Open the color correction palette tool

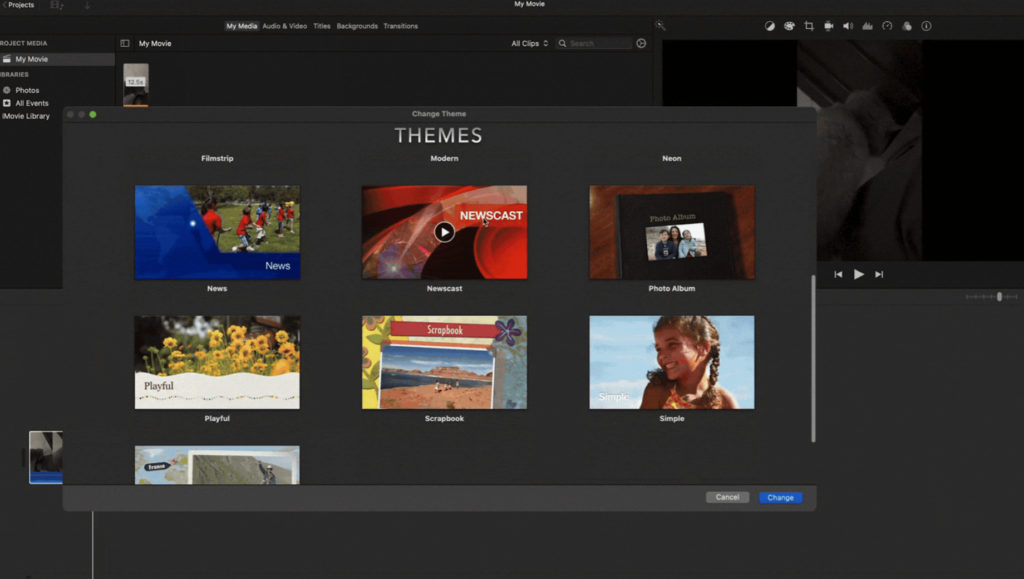tap(789, 26)
